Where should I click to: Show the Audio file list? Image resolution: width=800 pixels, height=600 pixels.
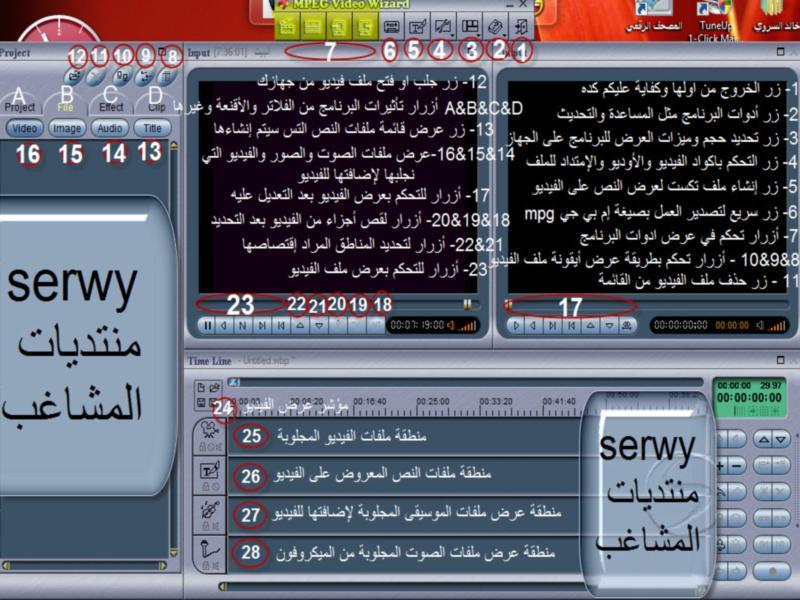point(110,128)
